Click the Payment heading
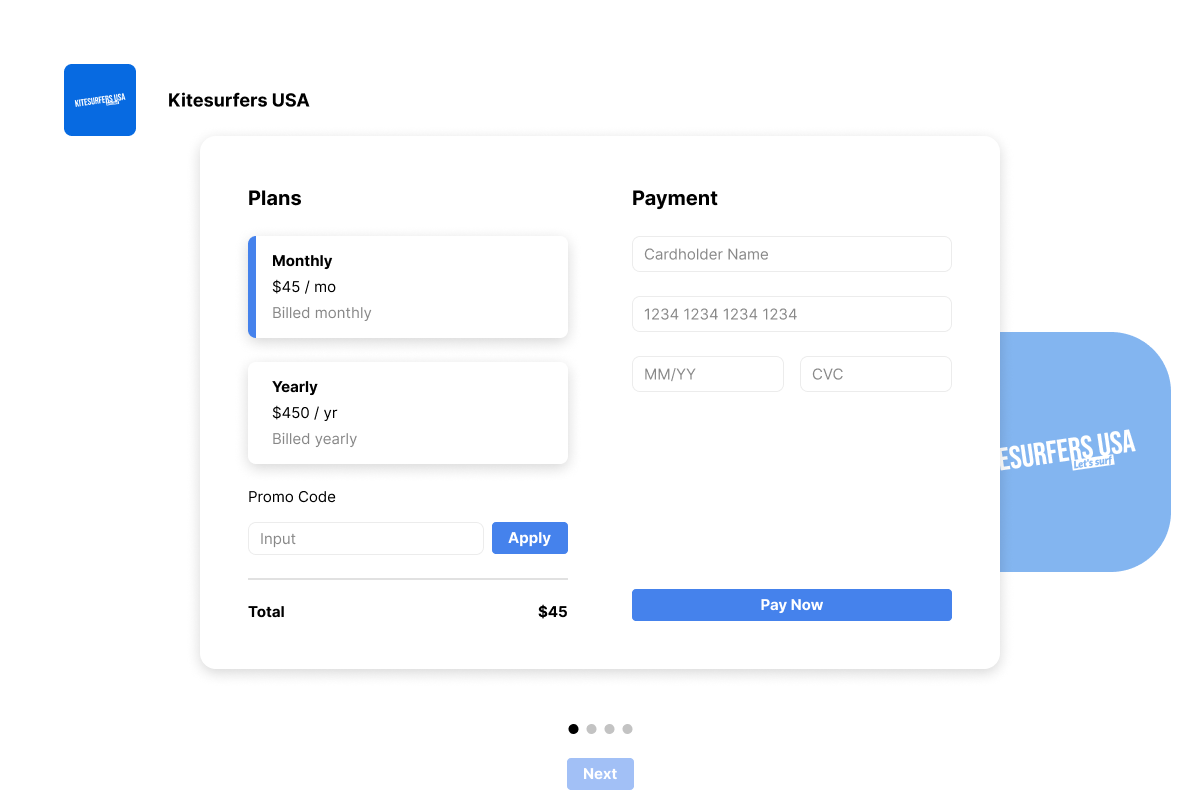 coord(675,198)
